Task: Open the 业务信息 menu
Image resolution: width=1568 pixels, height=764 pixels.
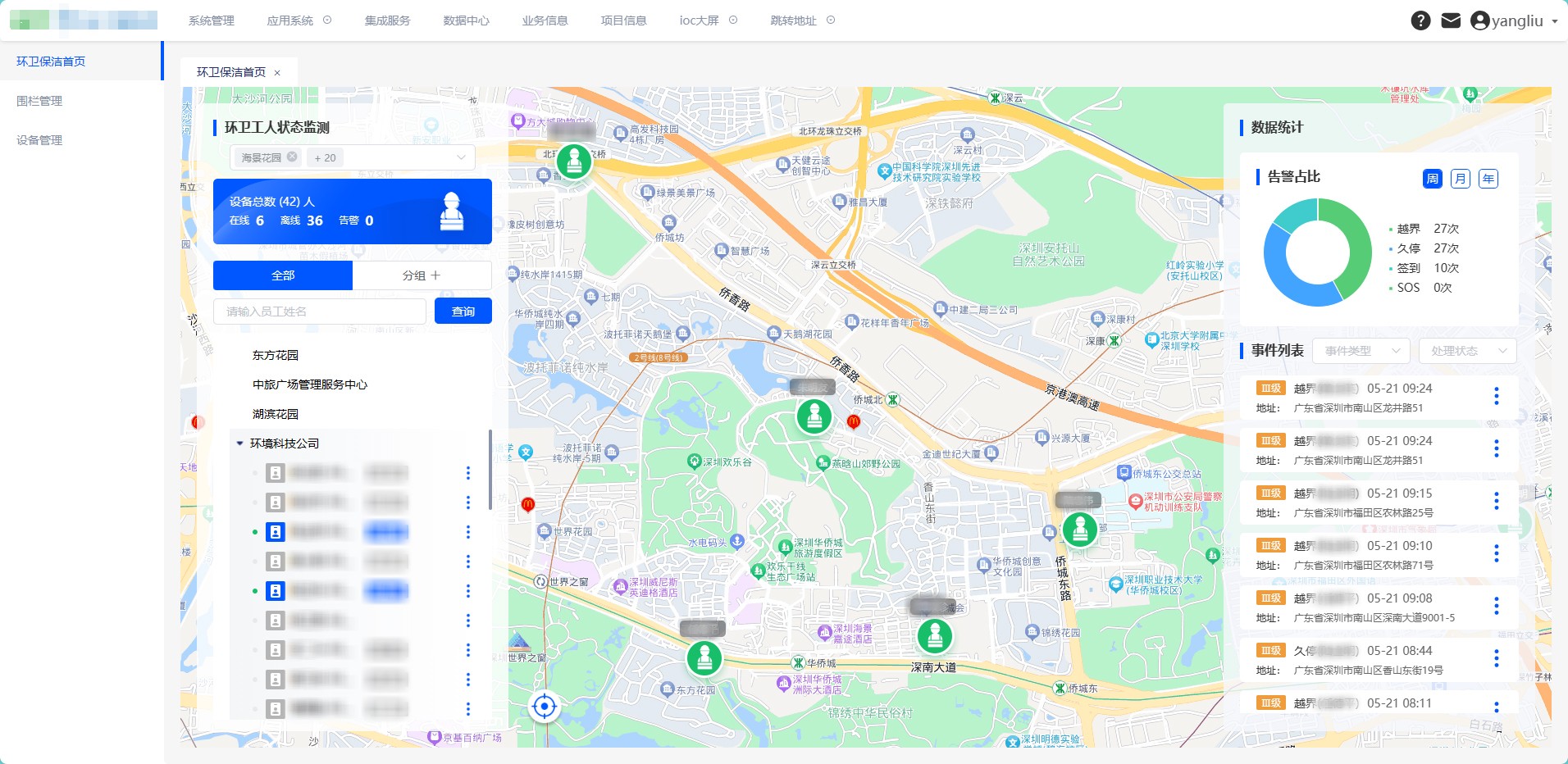Action: [x=545, y=20]
